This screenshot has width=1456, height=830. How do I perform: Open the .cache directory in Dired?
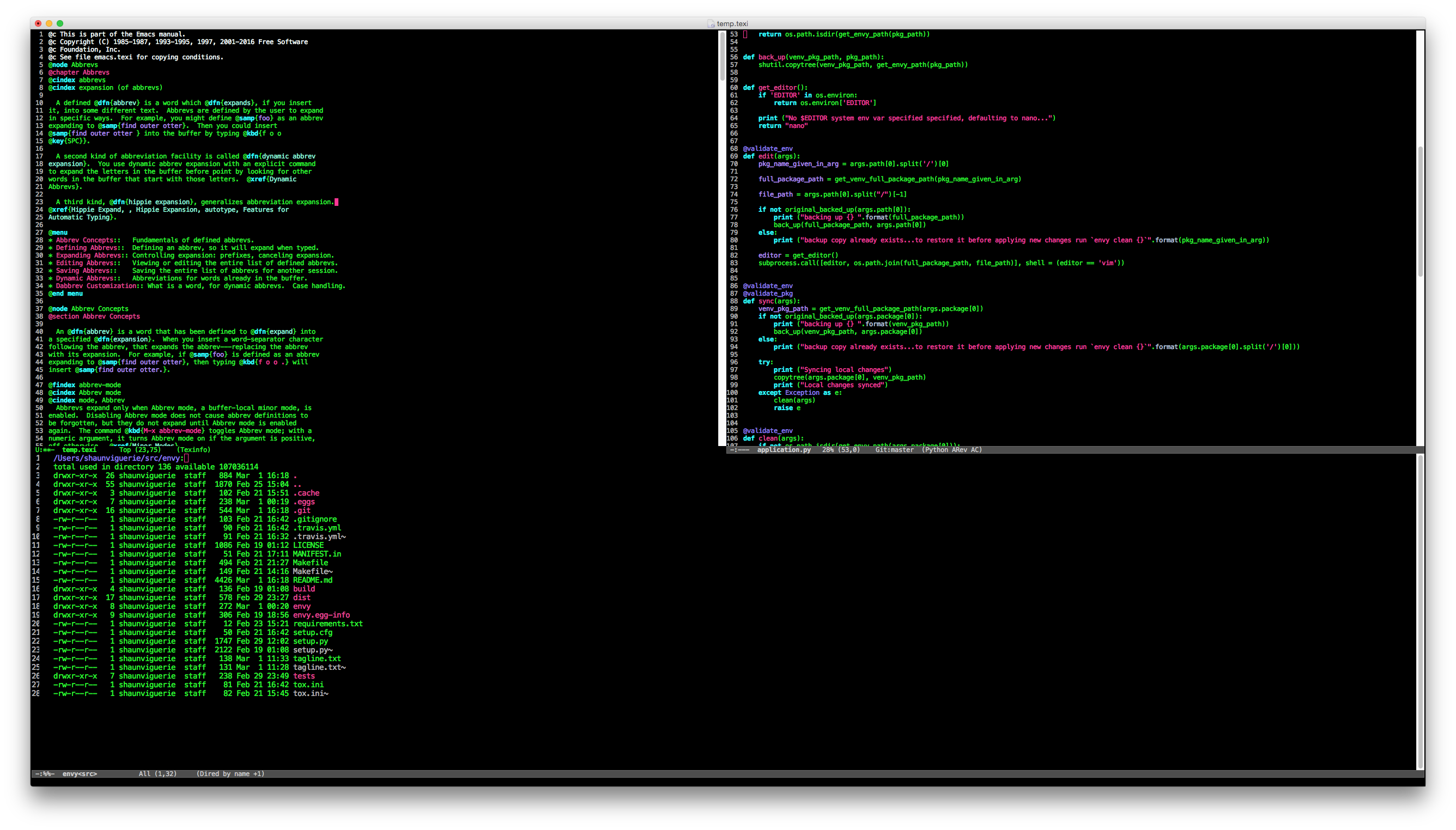click(306, 493)
